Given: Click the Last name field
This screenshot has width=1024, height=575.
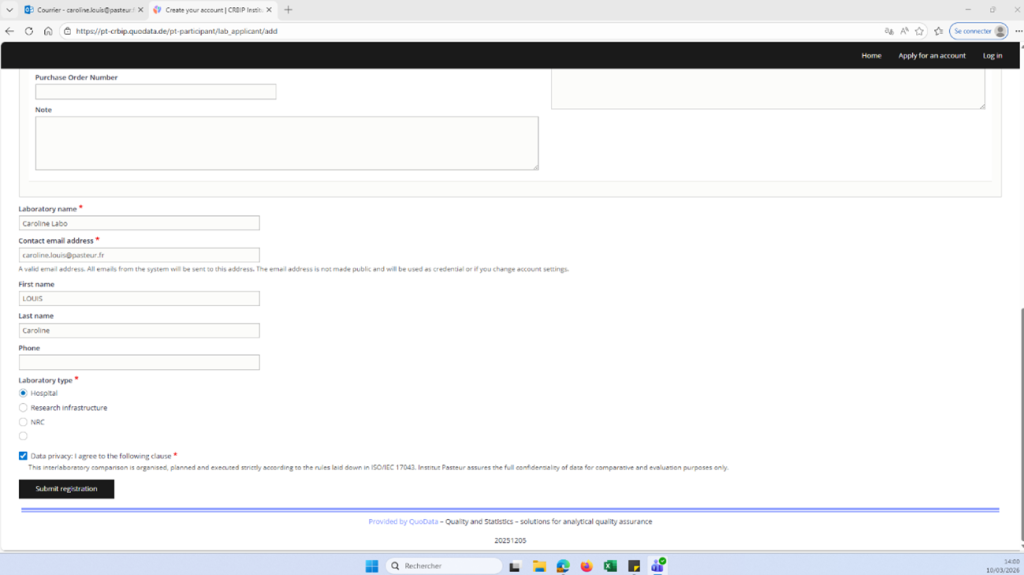Looking at the screenshot, I should pos(139,330).
